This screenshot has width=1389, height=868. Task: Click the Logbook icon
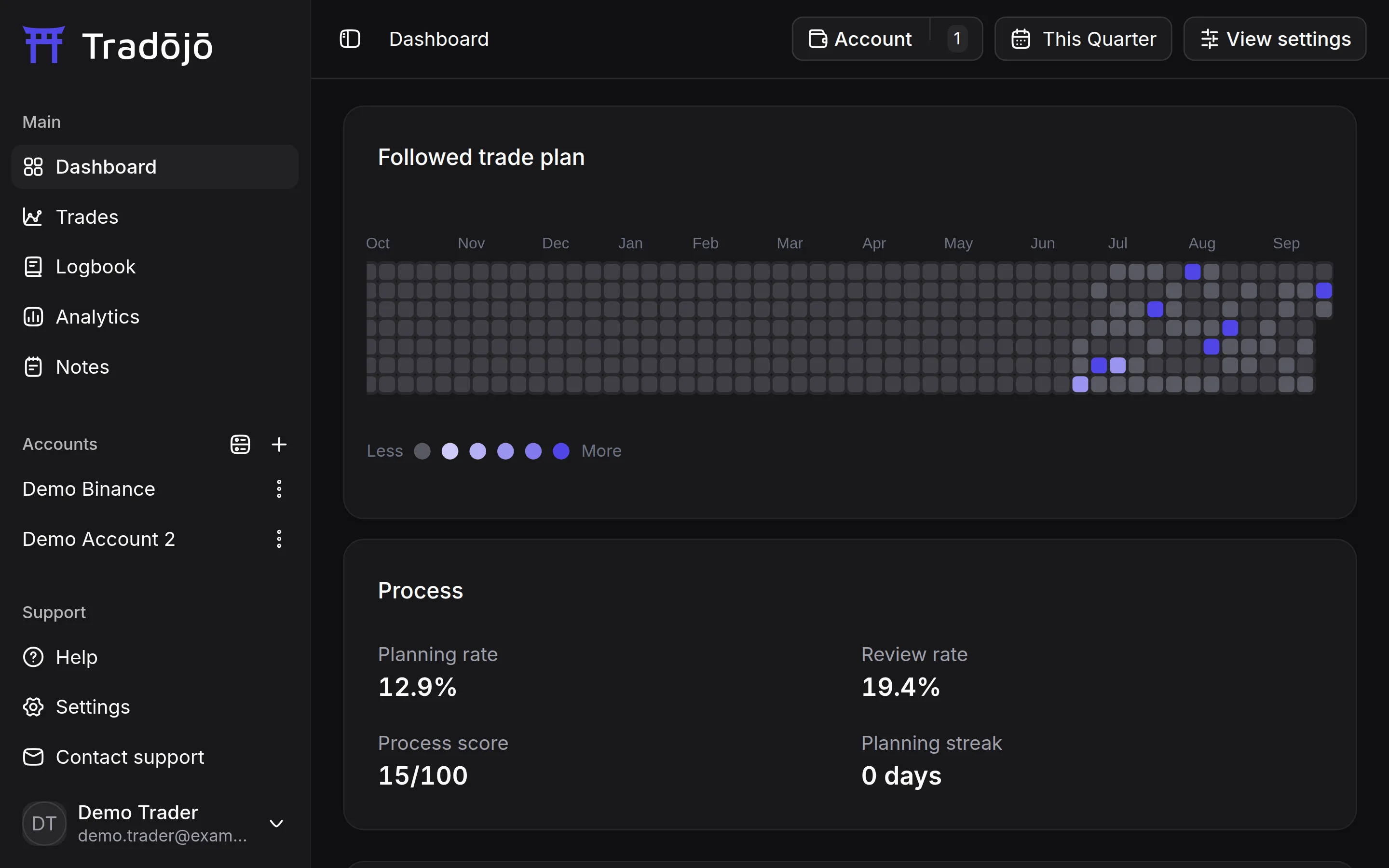[33, 267]
